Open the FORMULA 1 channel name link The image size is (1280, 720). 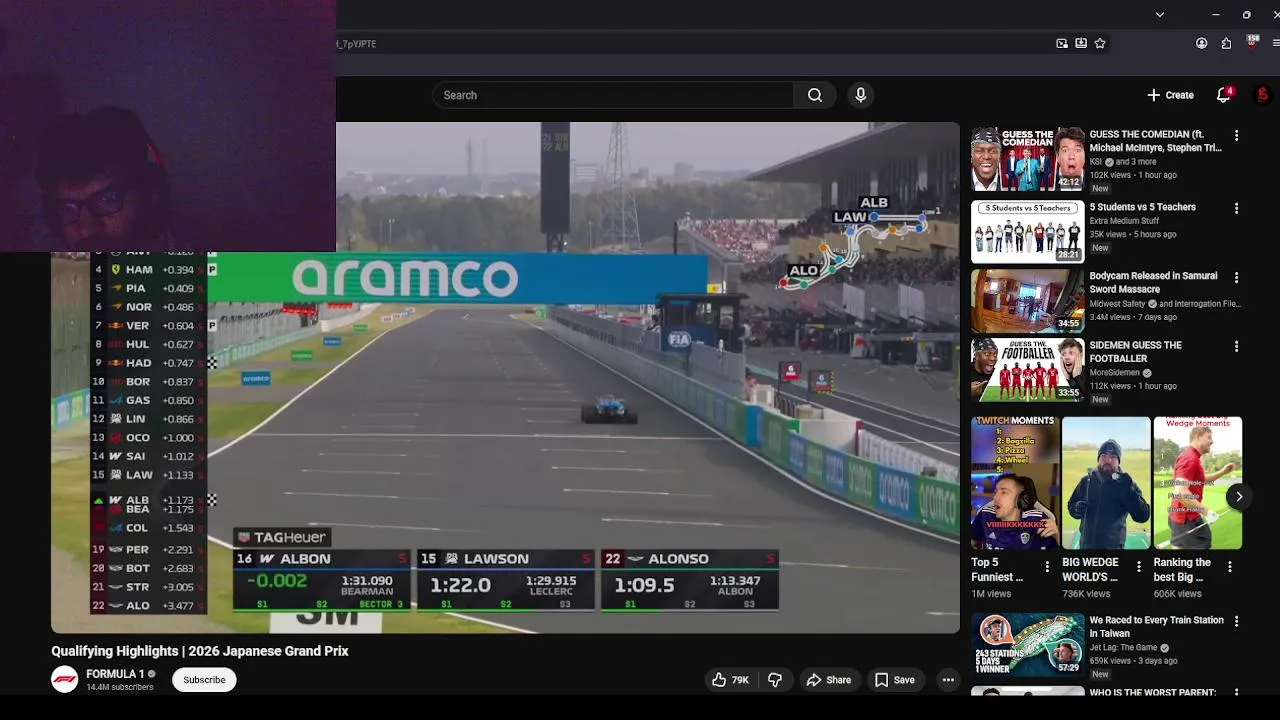tap(115, 674)
